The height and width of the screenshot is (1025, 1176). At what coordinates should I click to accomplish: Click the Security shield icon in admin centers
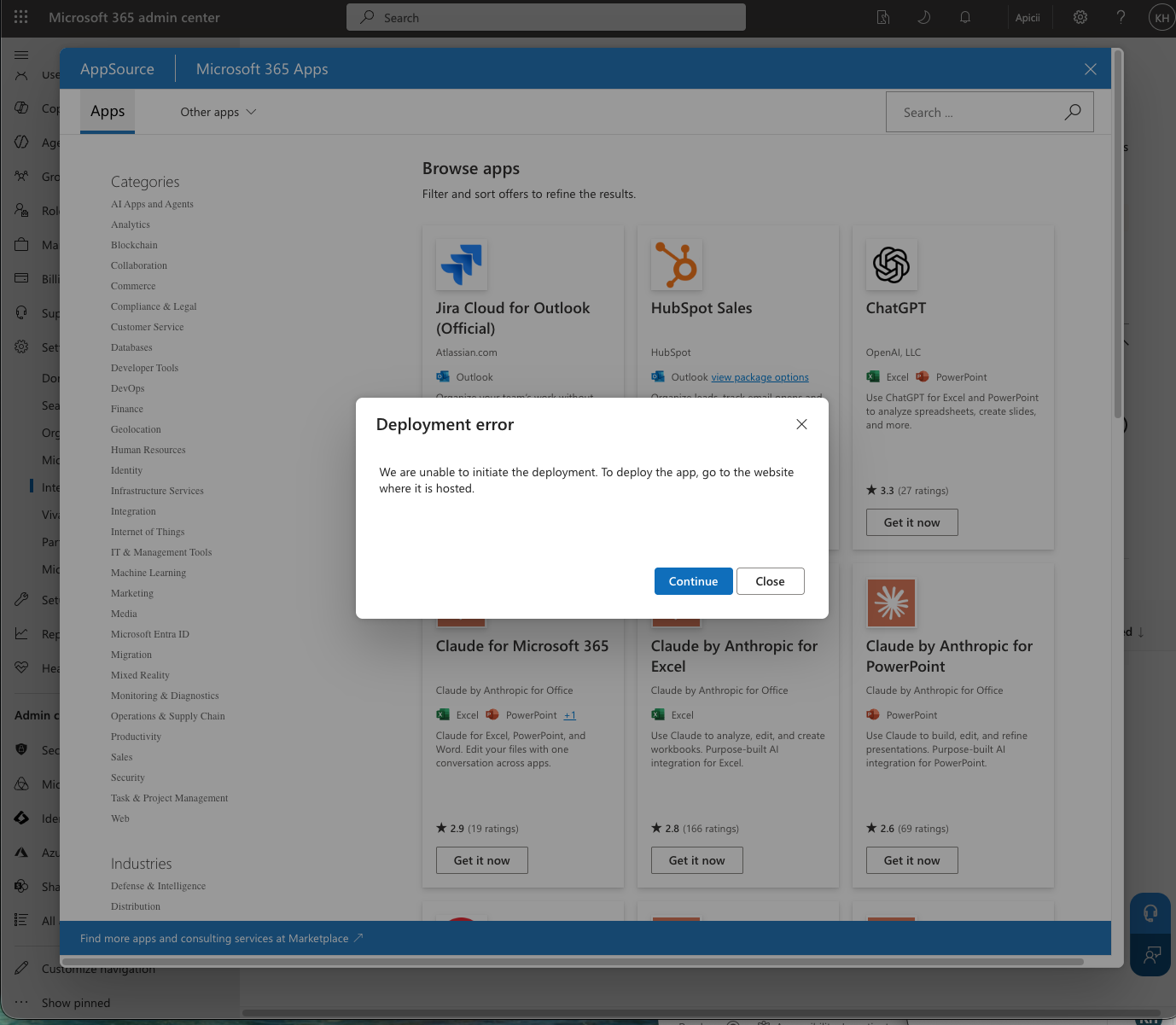coord(21,750)
